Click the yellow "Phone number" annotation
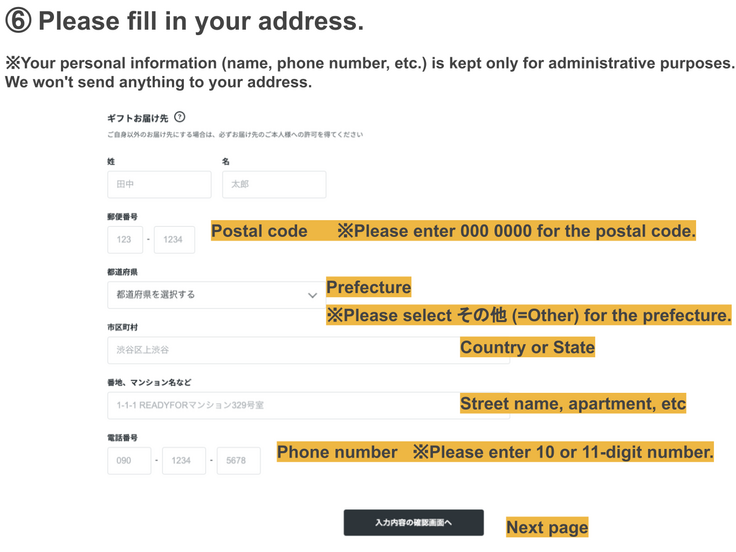This screenshot has height=552, width=736. click(x=337, y=452)
